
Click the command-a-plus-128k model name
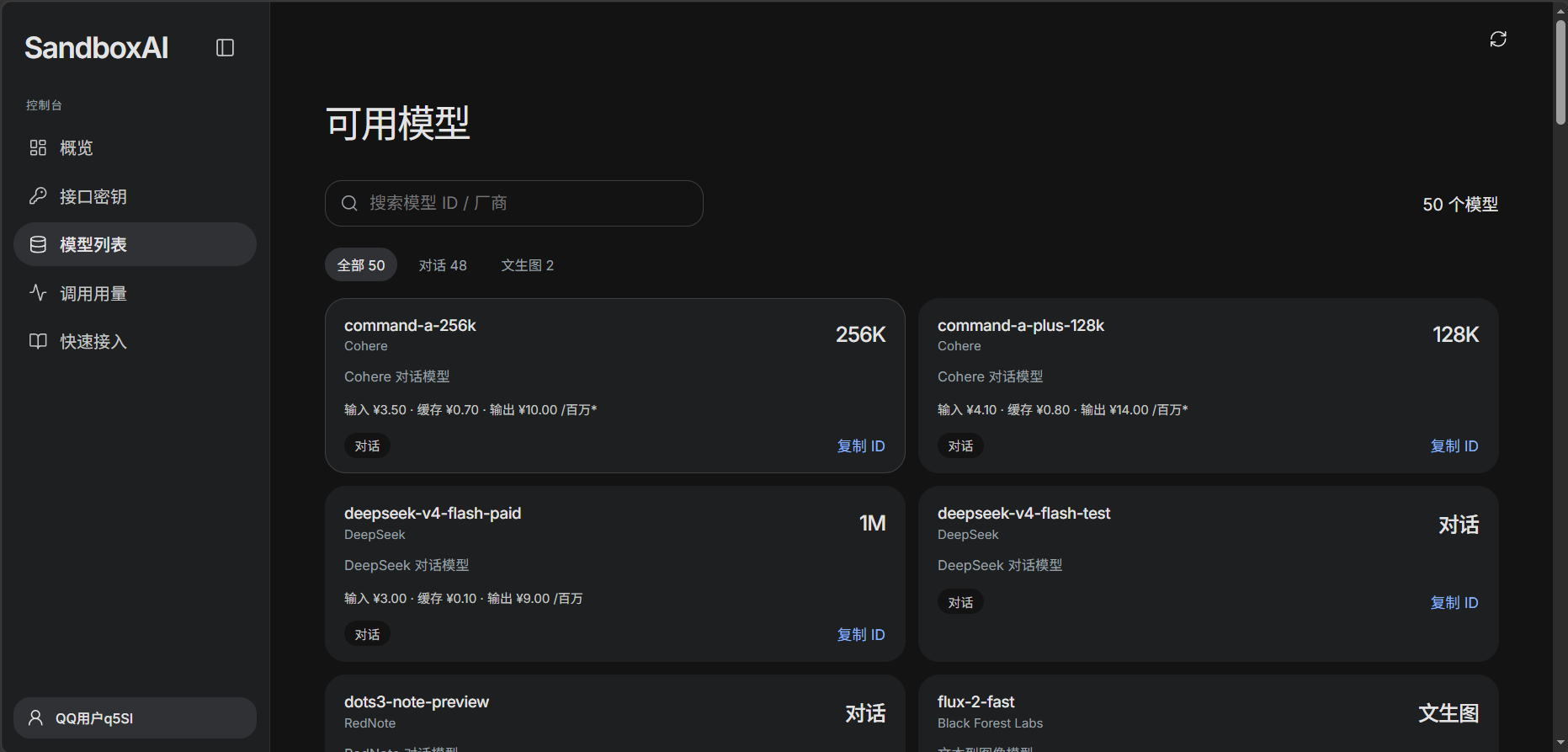pyautogui.click(x=1021, y=326)
